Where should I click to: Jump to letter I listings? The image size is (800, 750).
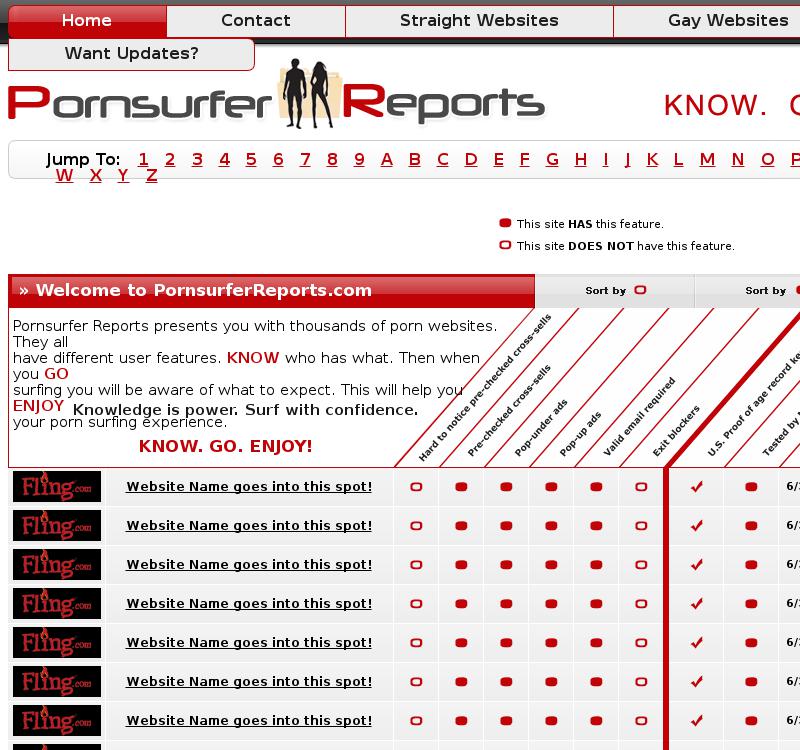click(x=606, y=160)
